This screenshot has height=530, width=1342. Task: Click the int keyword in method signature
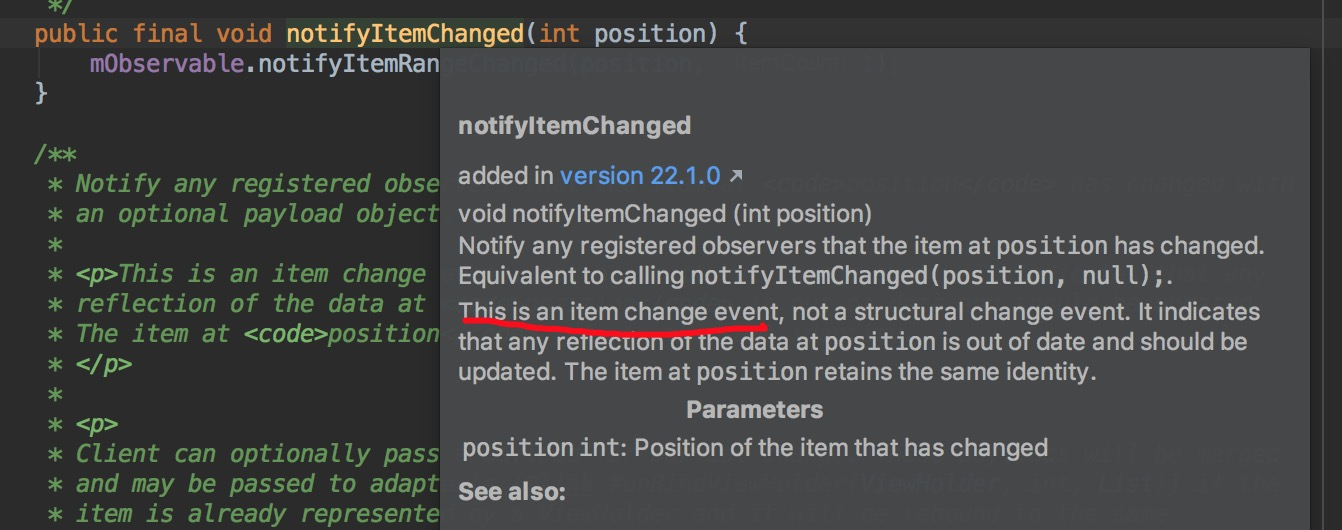click(559, 33)
